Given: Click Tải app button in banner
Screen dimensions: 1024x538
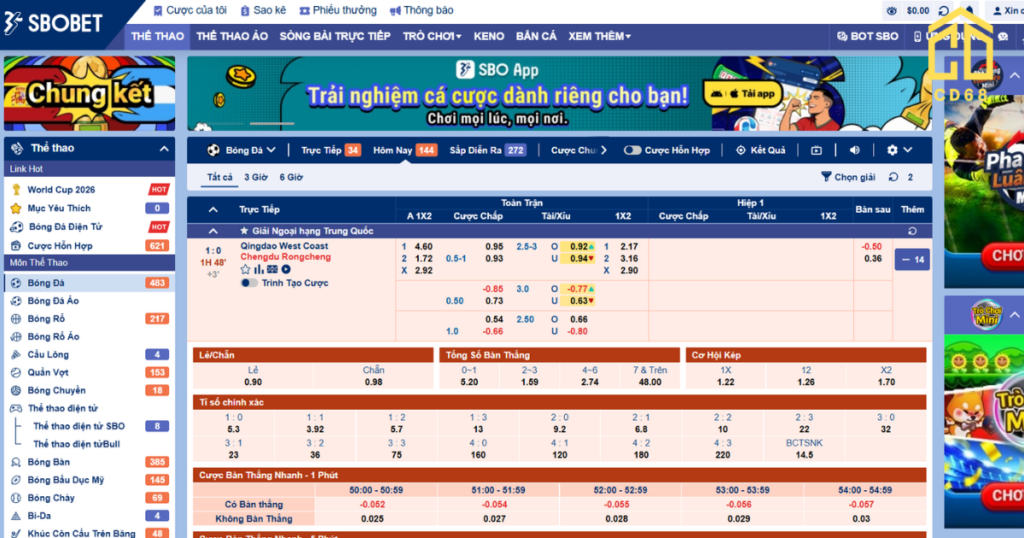Looking at the screenshot, I should pyautogui.click(x=743, y=93).
